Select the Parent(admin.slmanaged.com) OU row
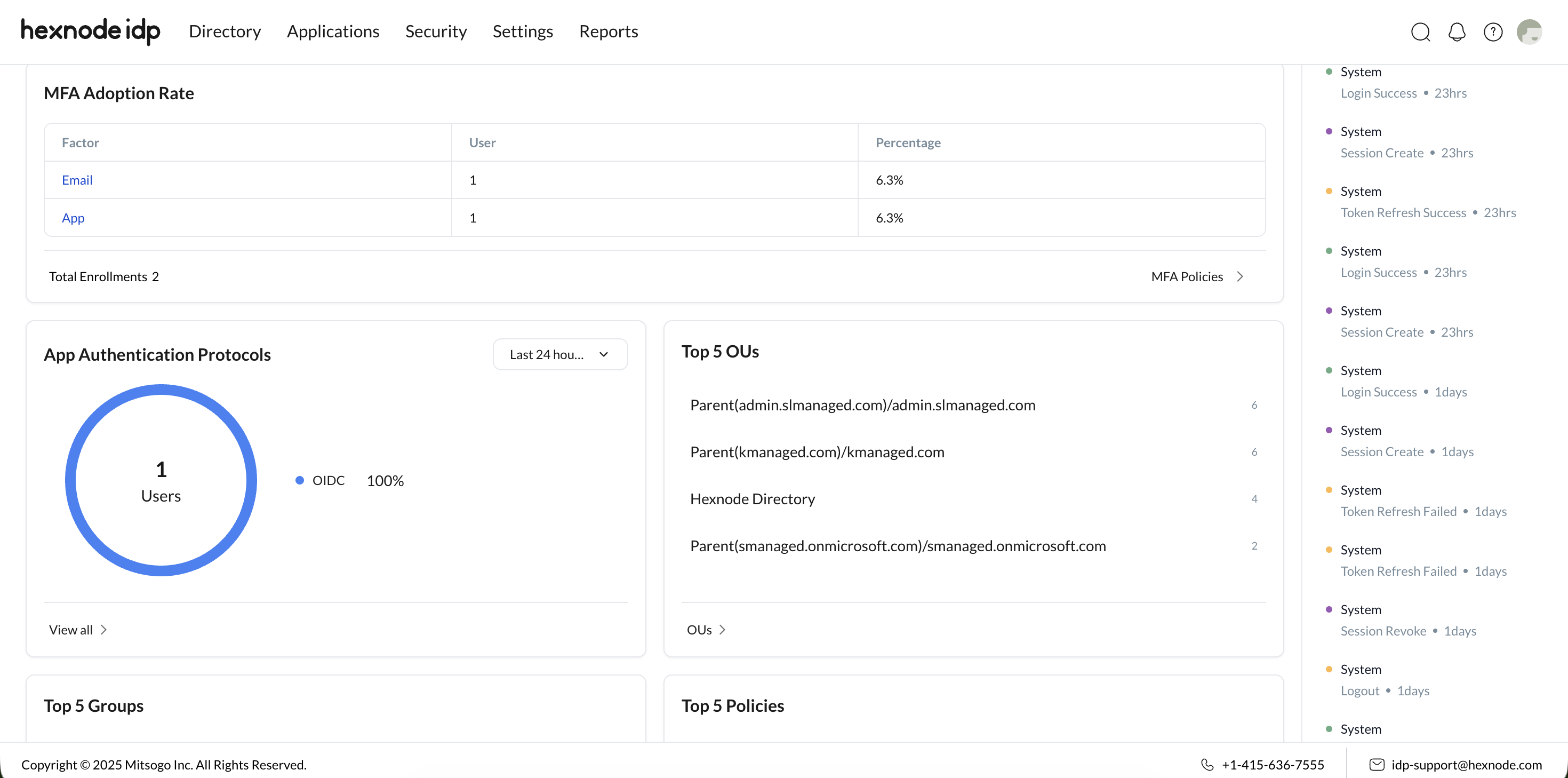Image resolution: width=1568 pixels, height=778 pixels. [x=973, y=404]
